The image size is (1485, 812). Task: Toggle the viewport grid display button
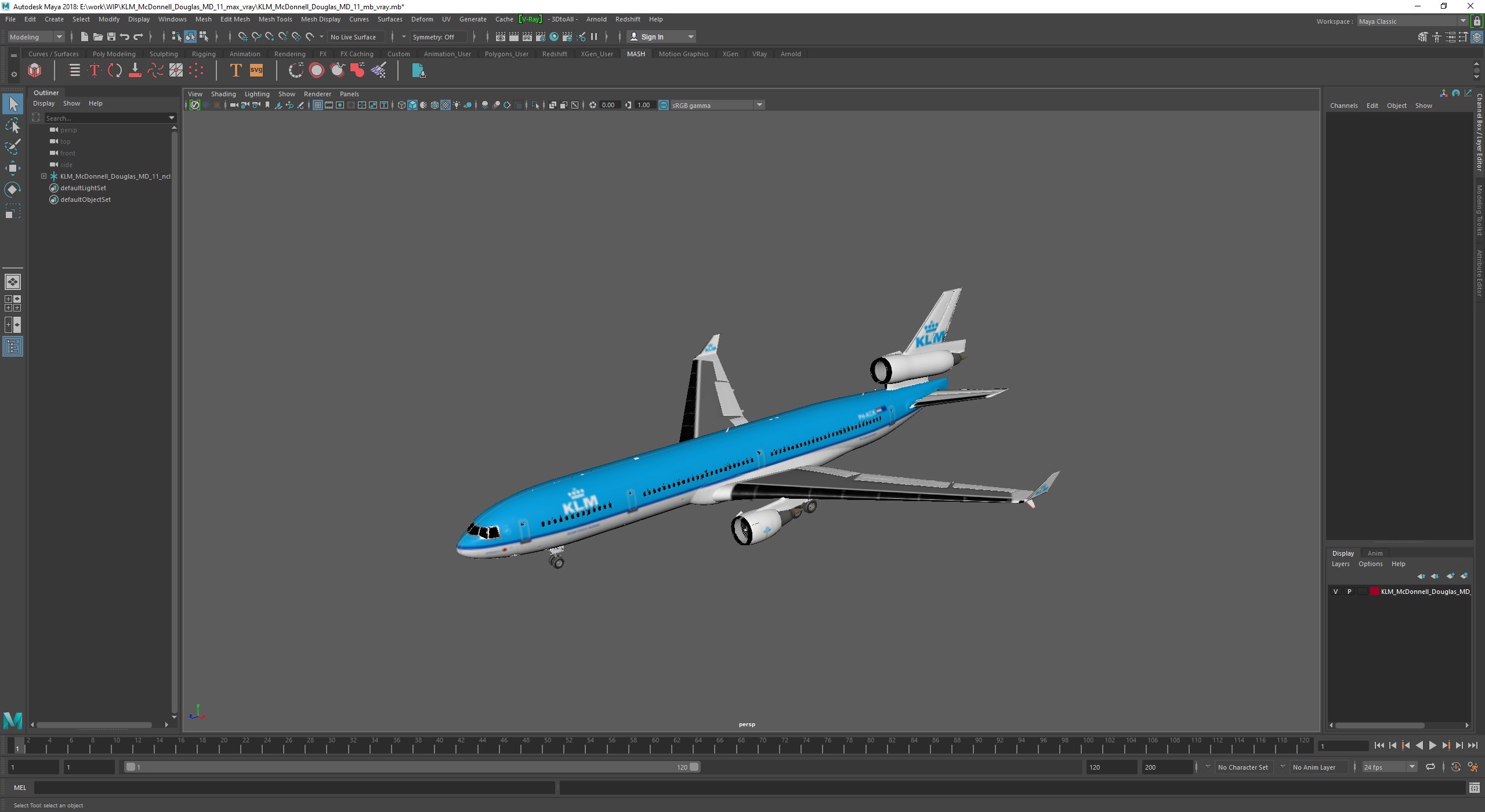(x=318, y=105)
